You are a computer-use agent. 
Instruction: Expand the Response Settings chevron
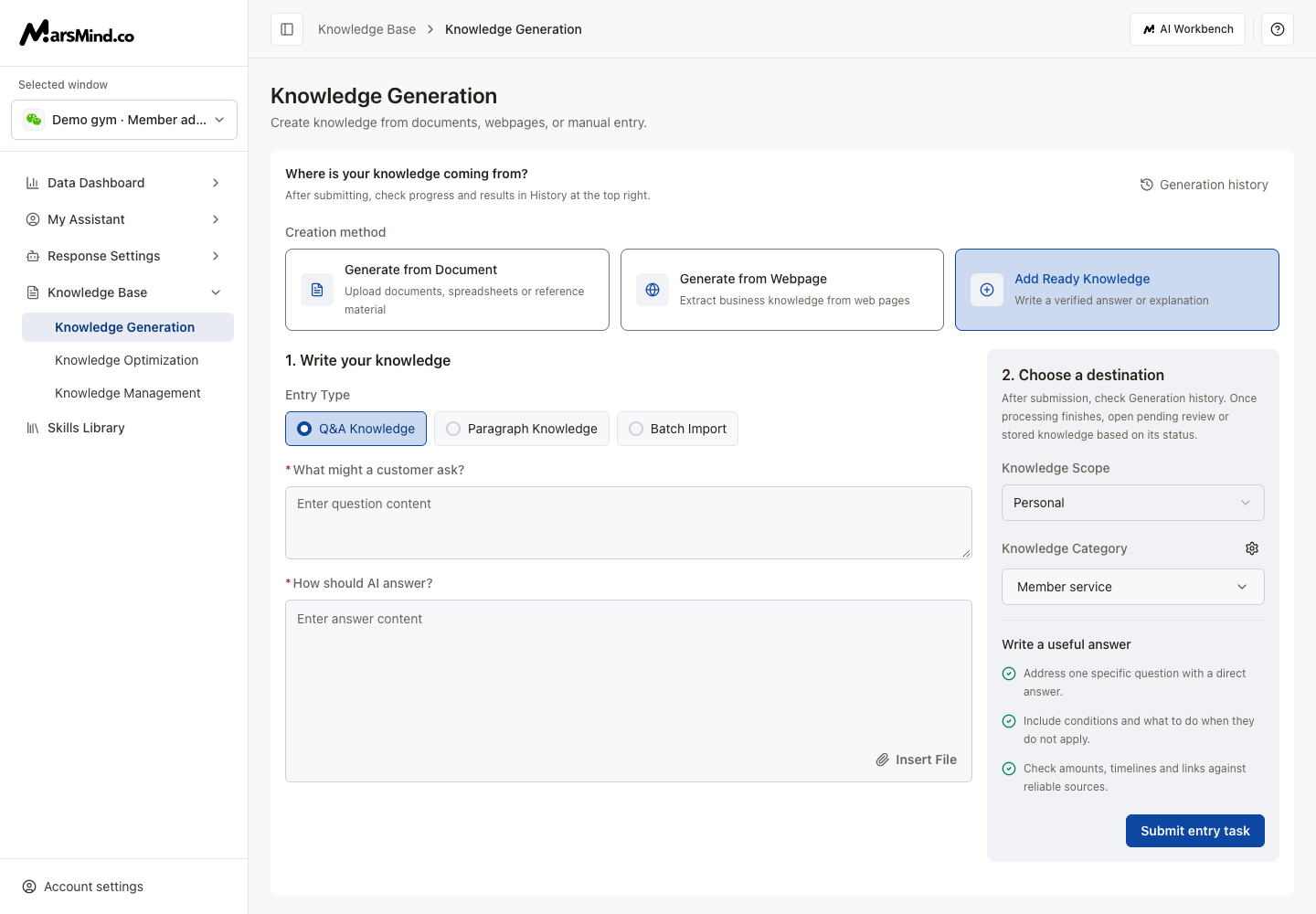pos(216,256)
